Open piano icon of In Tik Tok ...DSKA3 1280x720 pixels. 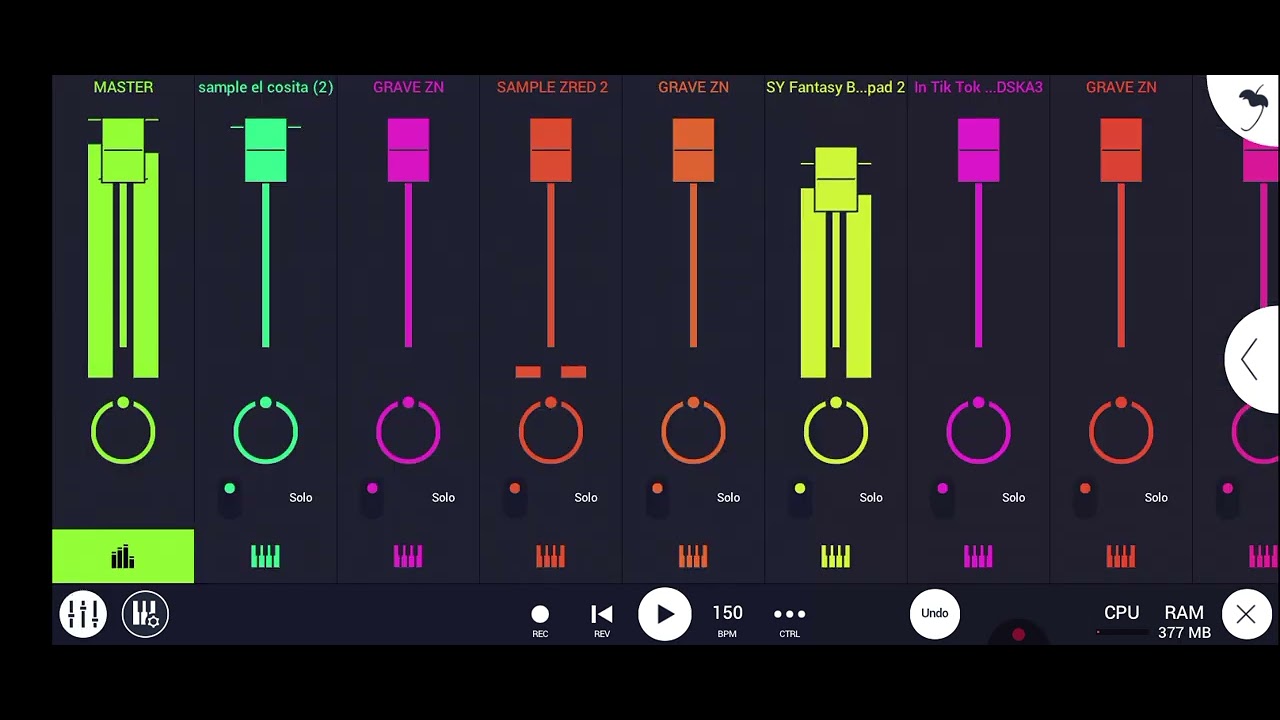click(978, 556)
